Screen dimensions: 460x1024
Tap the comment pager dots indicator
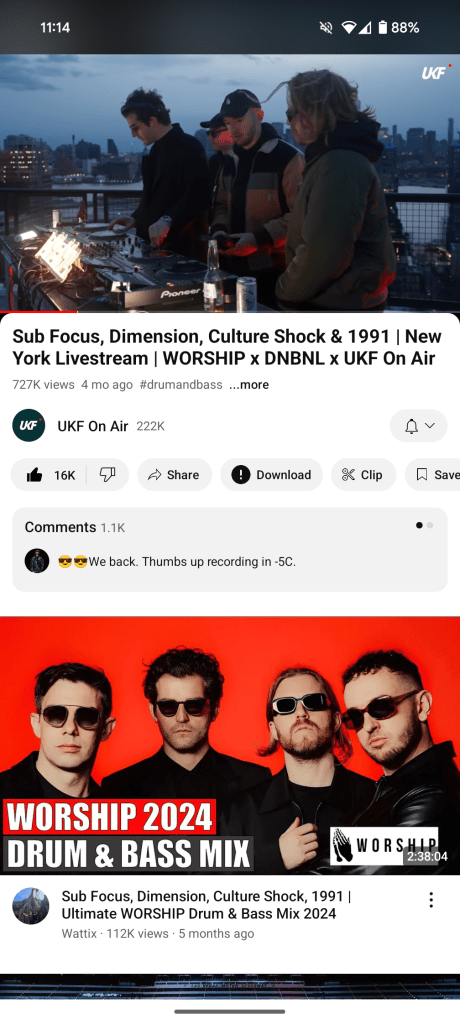click(x=424, y=525)
